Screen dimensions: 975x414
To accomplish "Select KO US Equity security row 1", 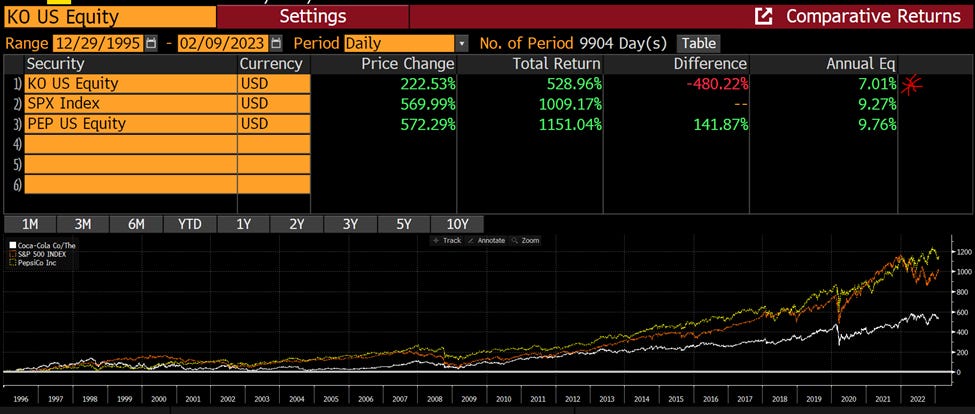I will (x=131, y=84).
